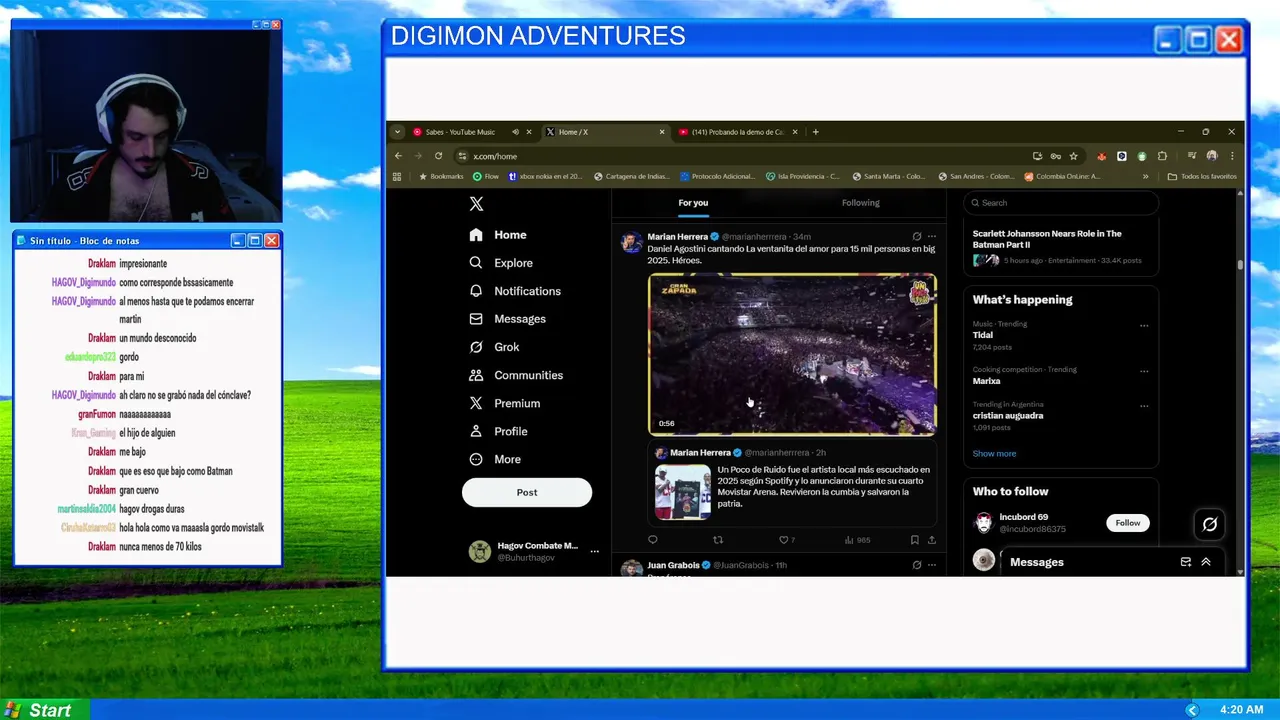Select the Home / X browser tab
Image resolution: width=1280 pixels, height=720 pixels.
pyautogui.click(x=605, y=132)
